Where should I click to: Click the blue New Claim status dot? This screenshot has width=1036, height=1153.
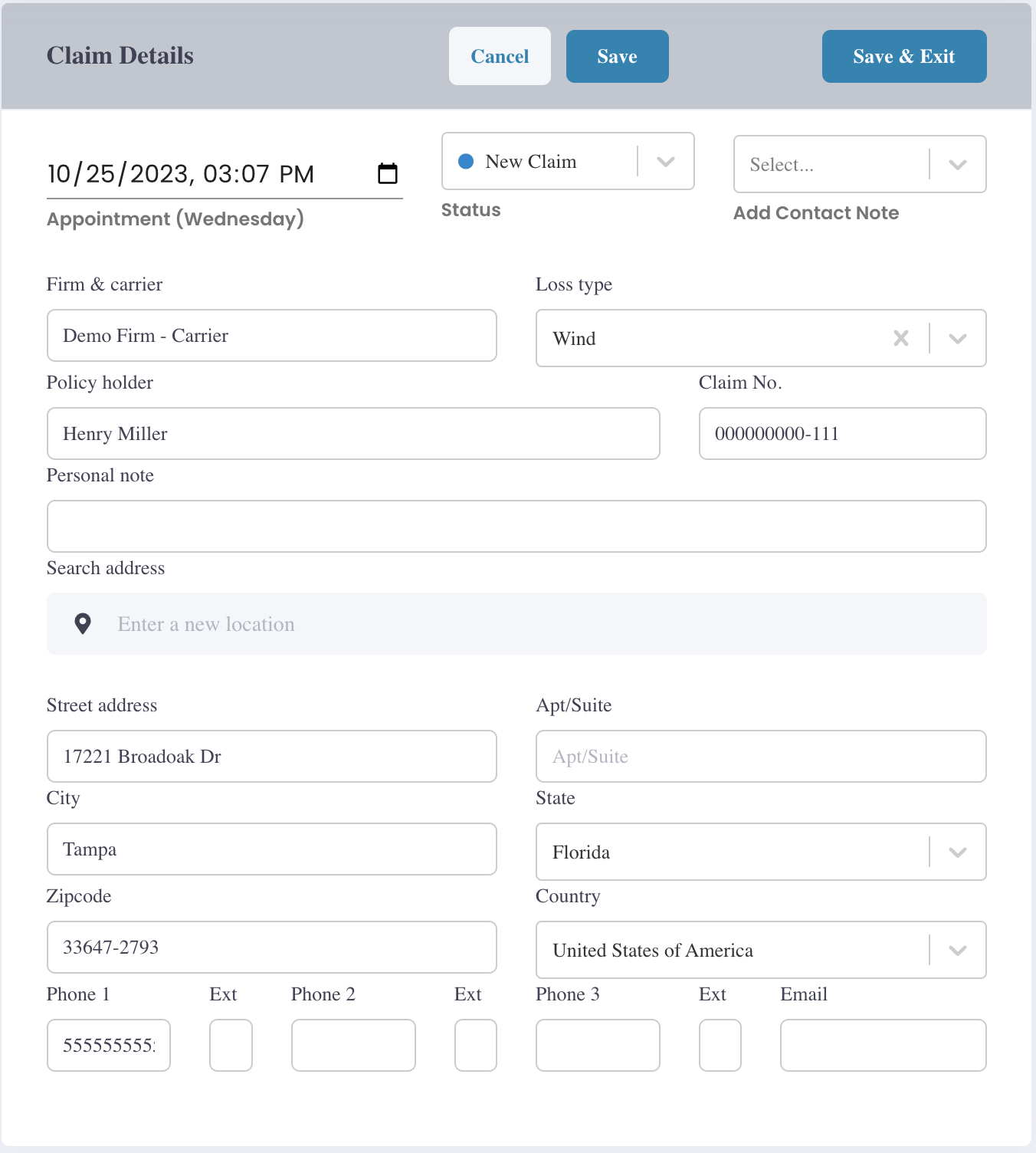coord(466,162)
